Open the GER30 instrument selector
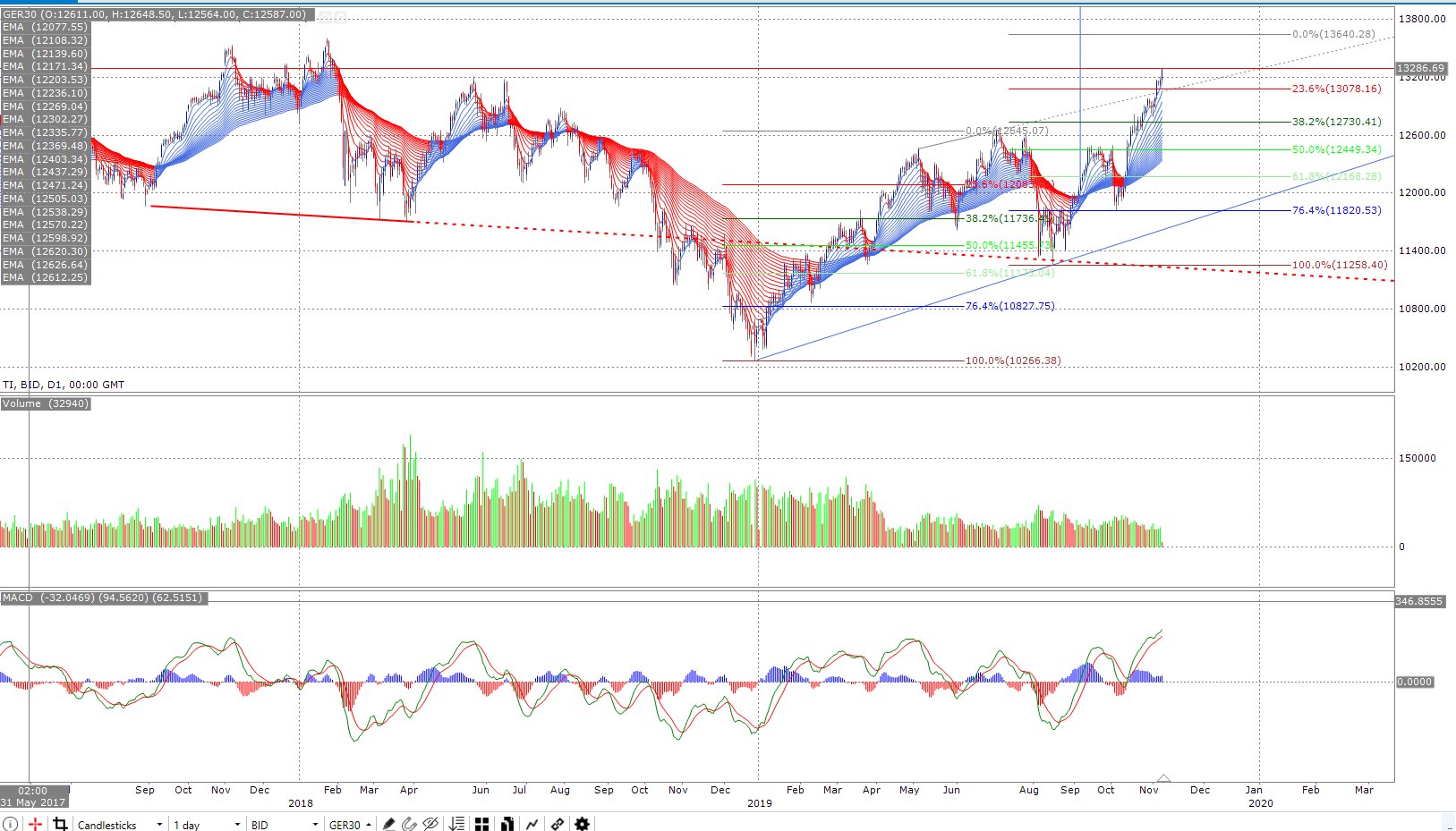This screenshot has height=831, width=1456. (350, 825)
